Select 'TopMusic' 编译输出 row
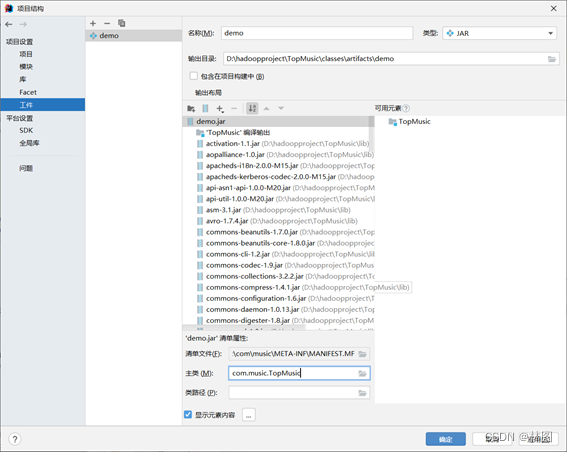The image size is (567, 452). [278, 132]
